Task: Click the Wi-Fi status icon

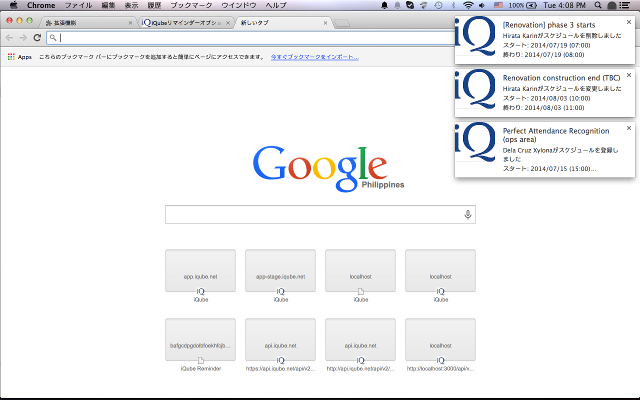Action: click(468, 5)
